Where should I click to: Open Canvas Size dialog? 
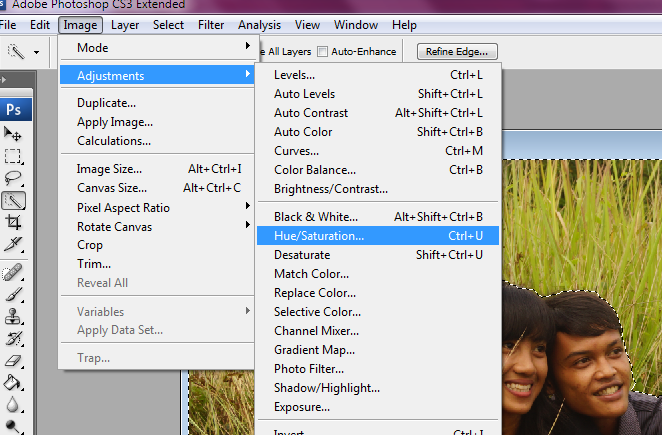(x=157, y=188)
